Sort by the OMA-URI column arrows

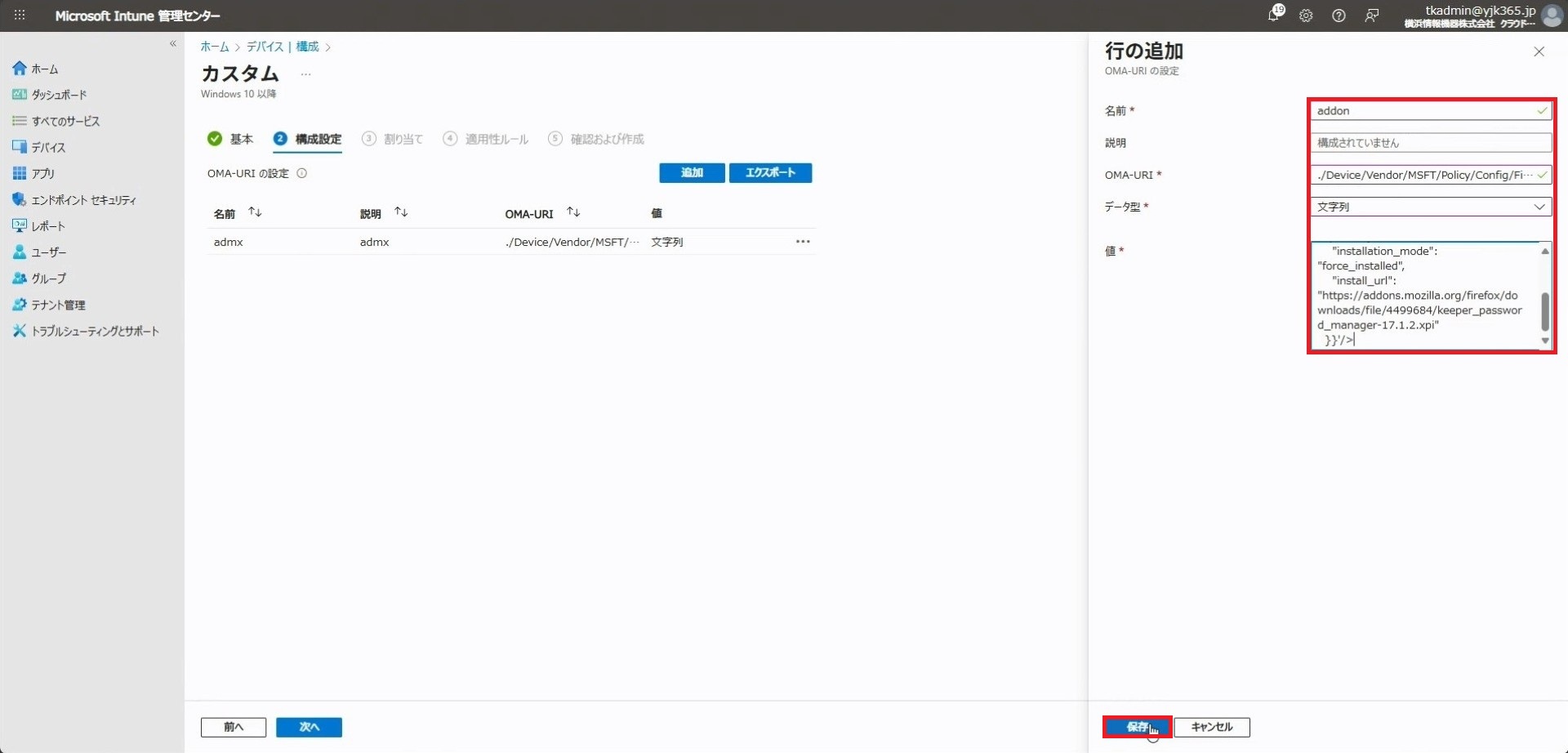coord(573,212)
